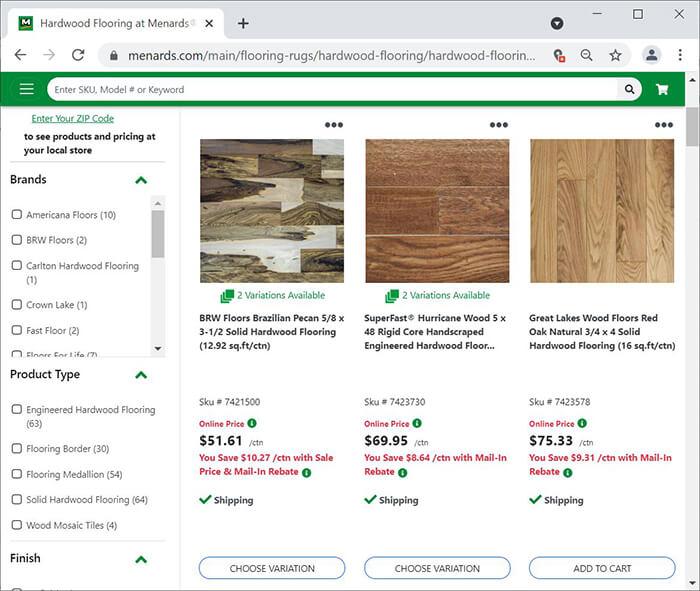Open a new browser tab
This screenshot has height=591, width=700.
click(x=243, y=23)
